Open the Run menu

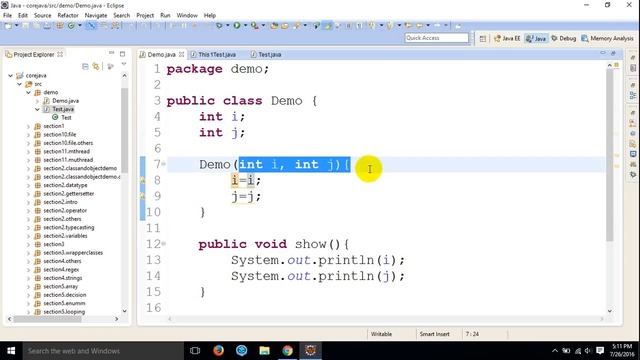pos(165,16)
